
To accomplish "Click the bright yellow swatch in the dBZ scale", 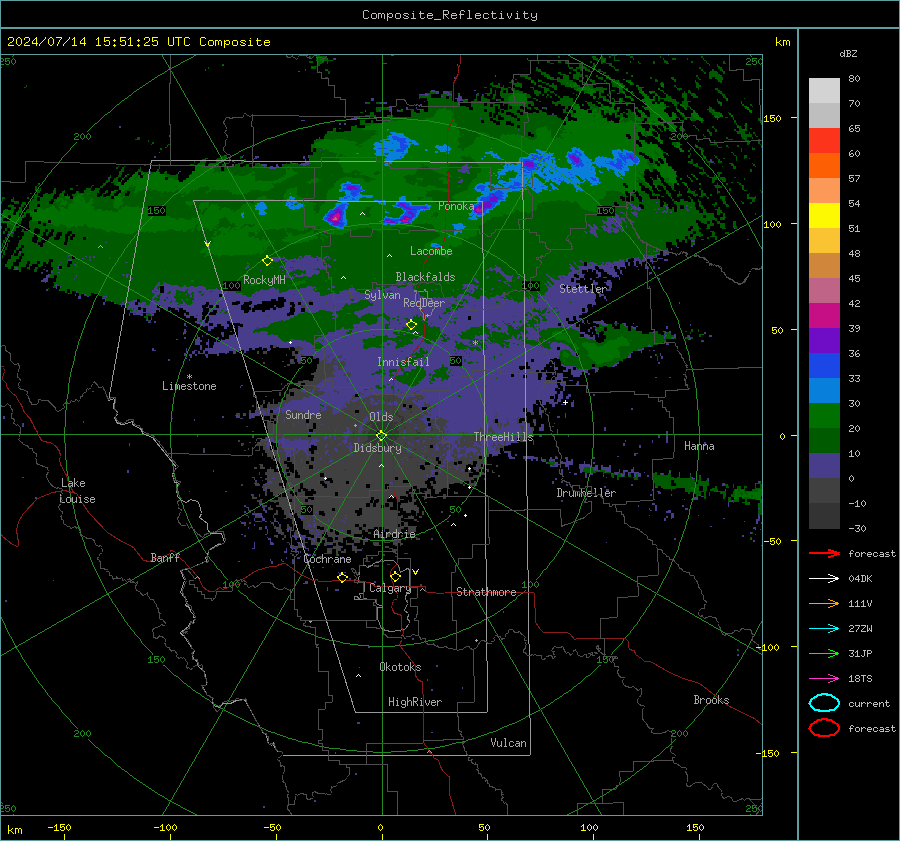I will (824, 216).
